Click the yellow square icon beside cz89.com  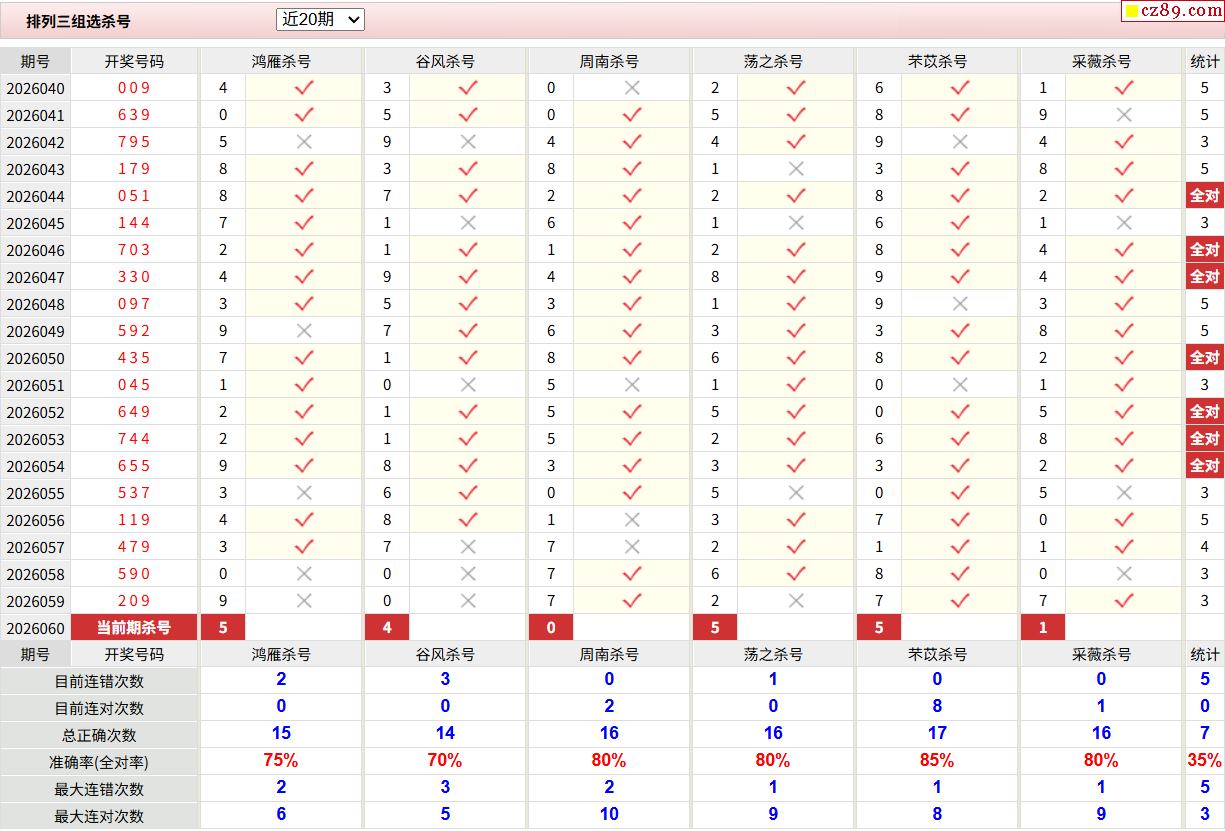[1132, 12]
